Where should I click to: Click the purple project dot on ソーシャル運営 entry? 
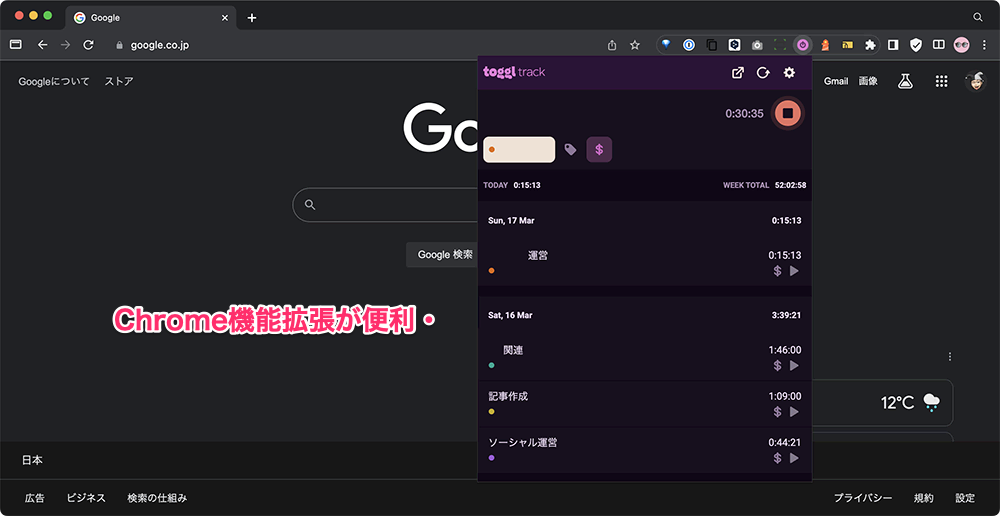coord(491,458)
